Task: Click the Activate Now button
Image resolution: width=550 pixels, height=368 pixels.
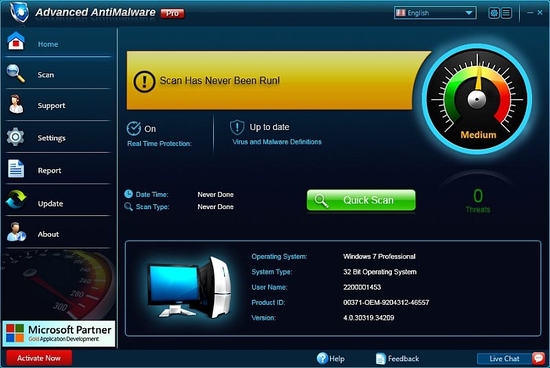Action: pyautogui.click(x=39, y=358)
